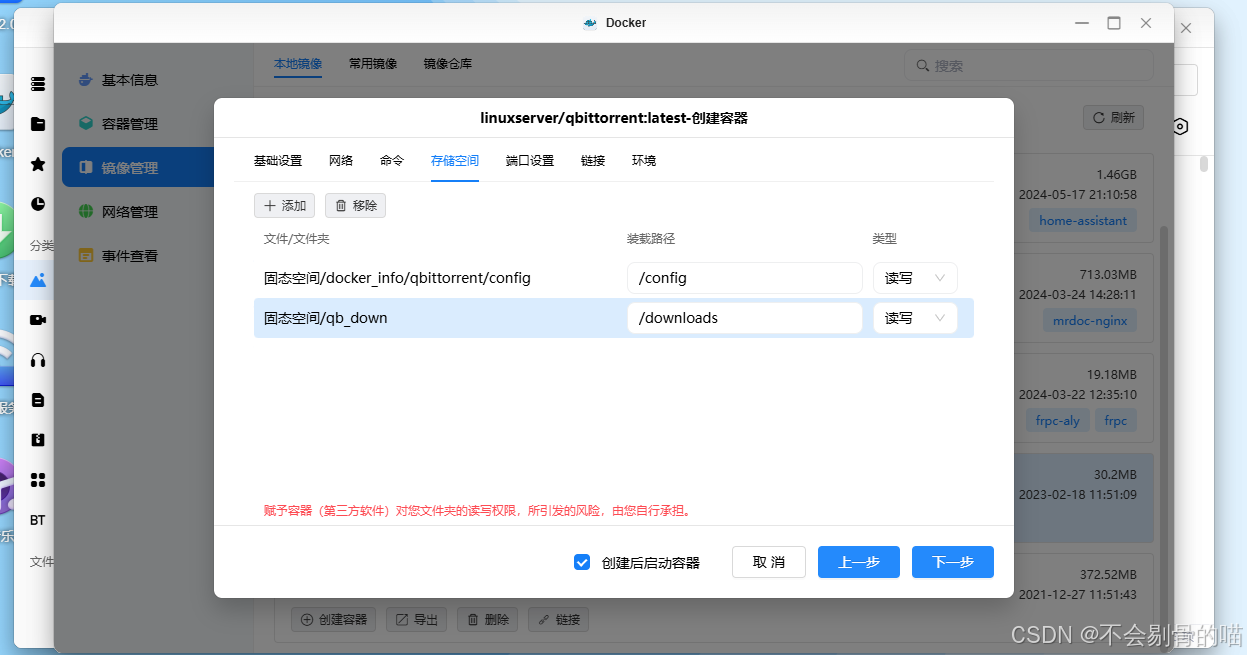The image size is (1247, 655).
Task: Click the magnifier icon in 搜索 box
Action: [x=923, y=66]
